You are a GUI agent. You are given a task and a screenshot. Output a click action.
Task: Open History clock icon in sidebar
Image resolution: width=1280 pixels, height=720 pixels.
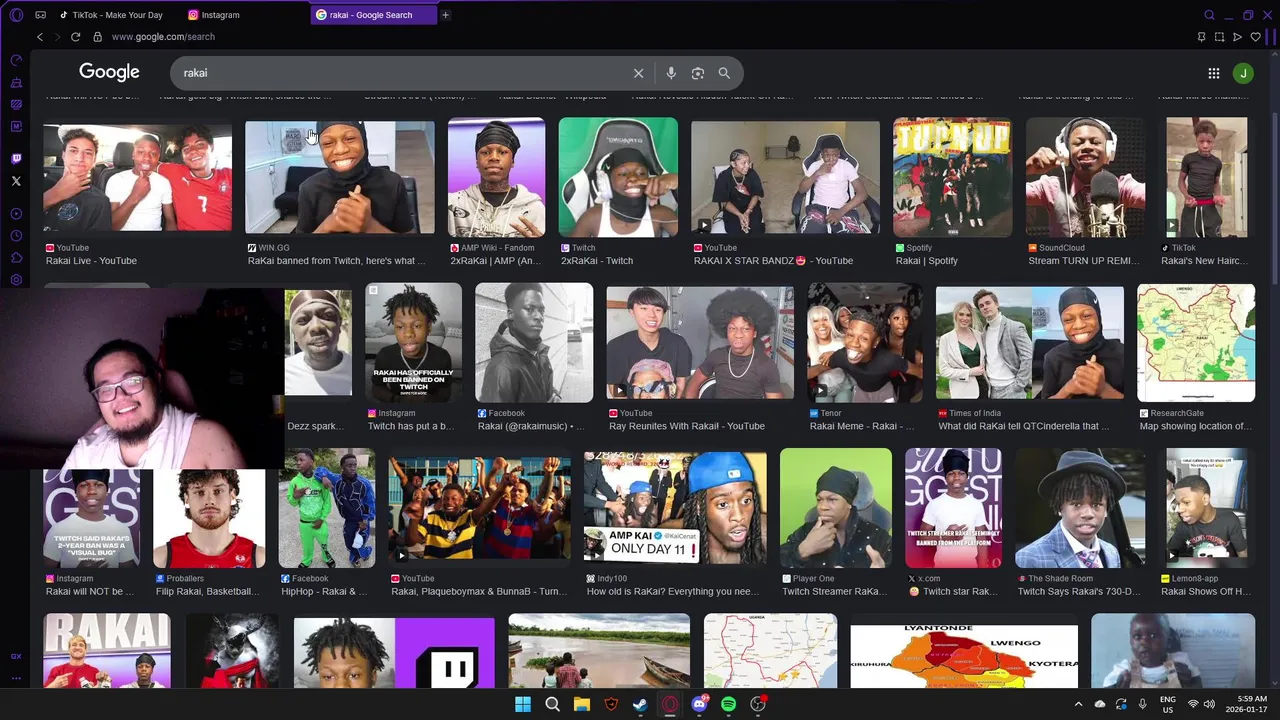(16, 236)
